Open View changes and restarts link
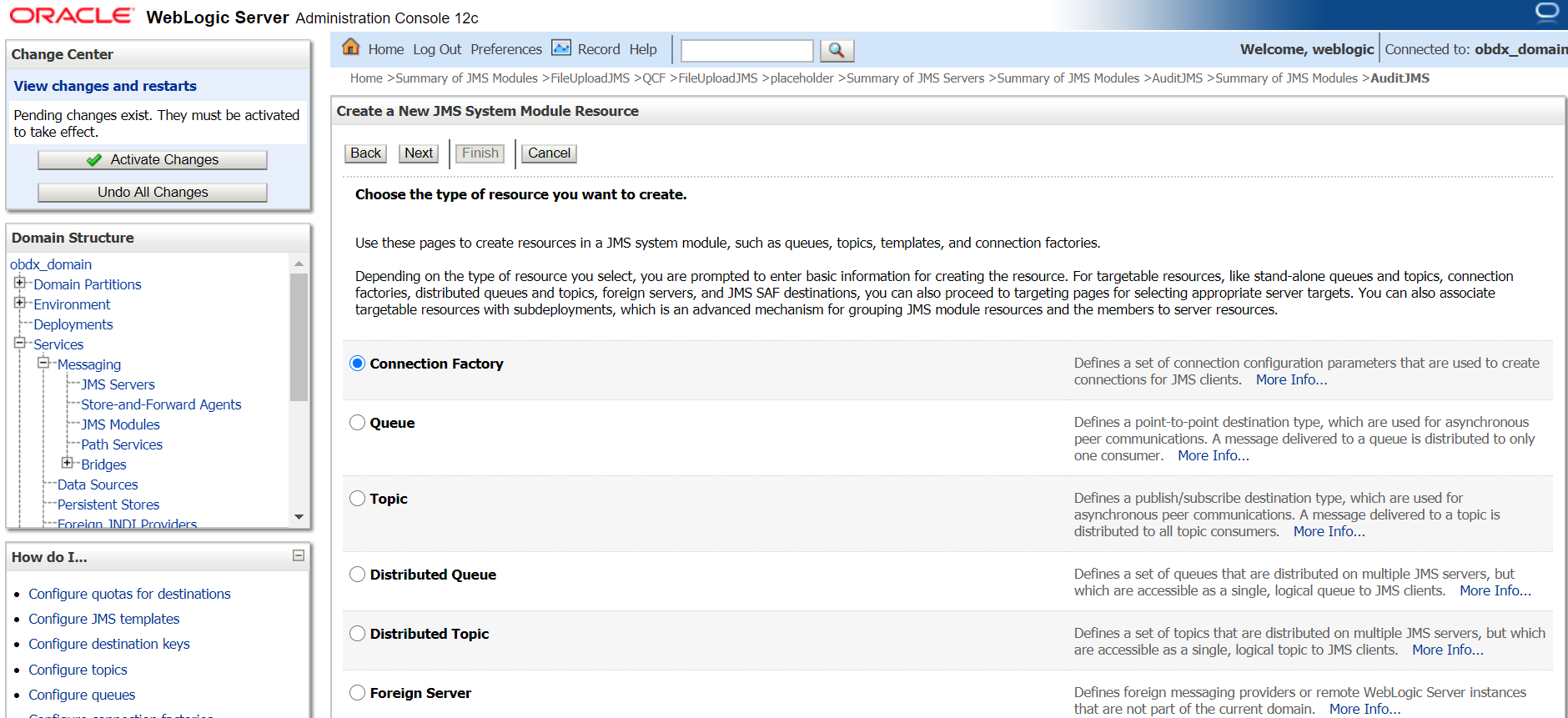Viewport: 1568px width, 718px height. tap(105, 86)
